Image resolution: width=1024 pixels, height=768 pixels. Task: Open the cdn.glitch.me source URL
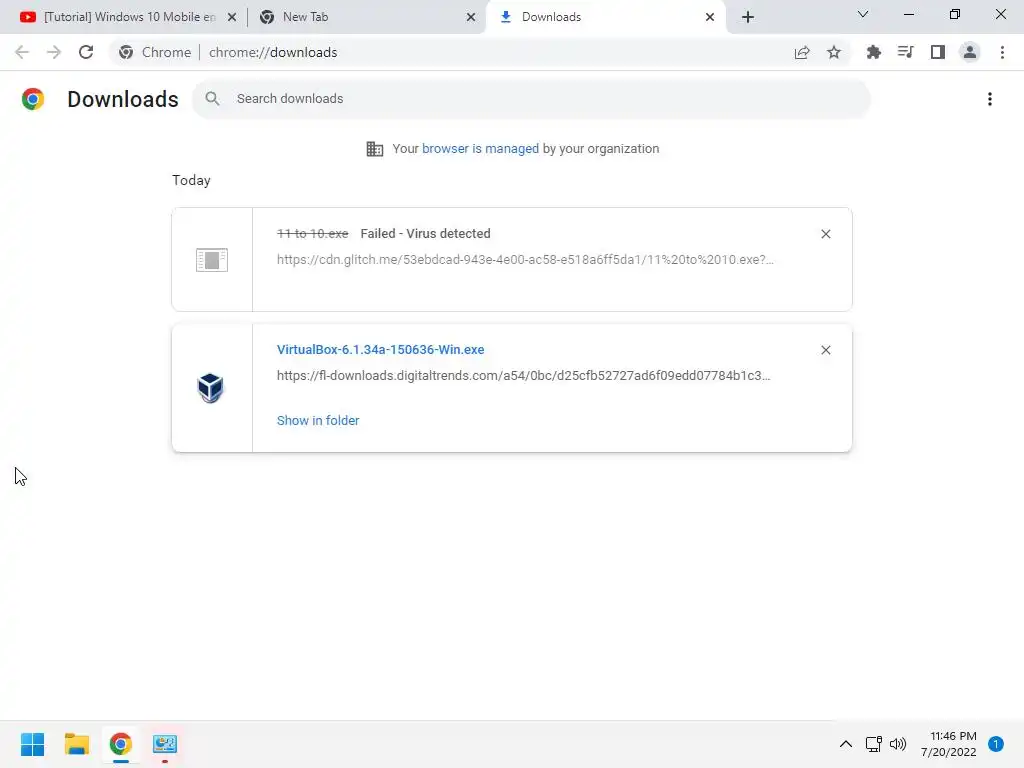click(x=525, y=259)
